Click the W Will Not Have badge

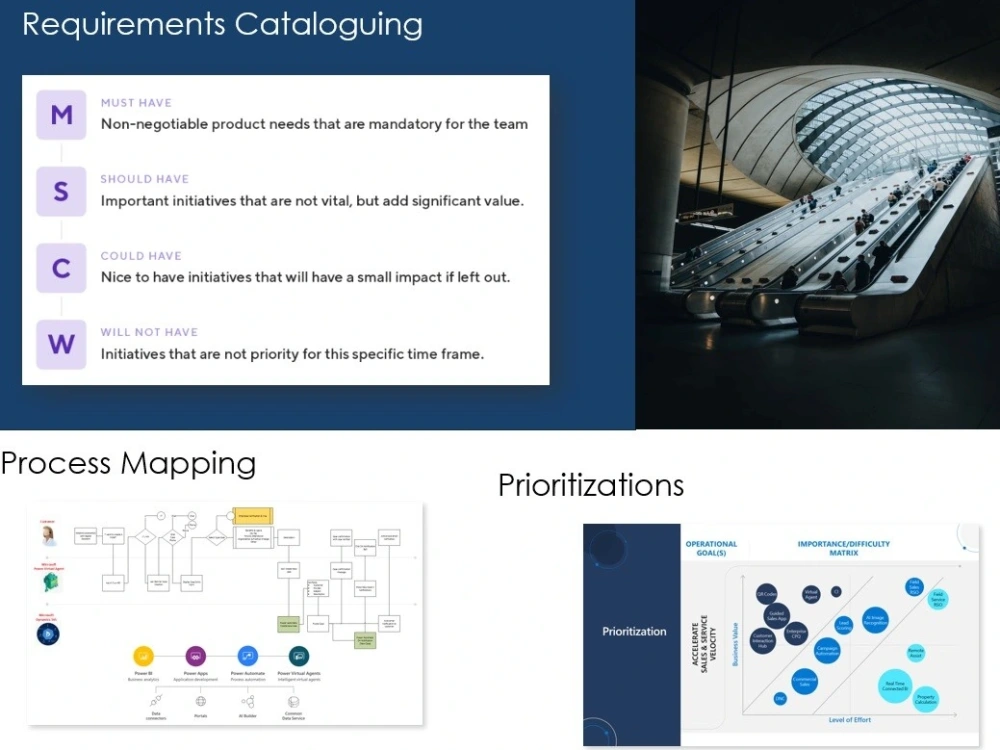pos(60,344)
